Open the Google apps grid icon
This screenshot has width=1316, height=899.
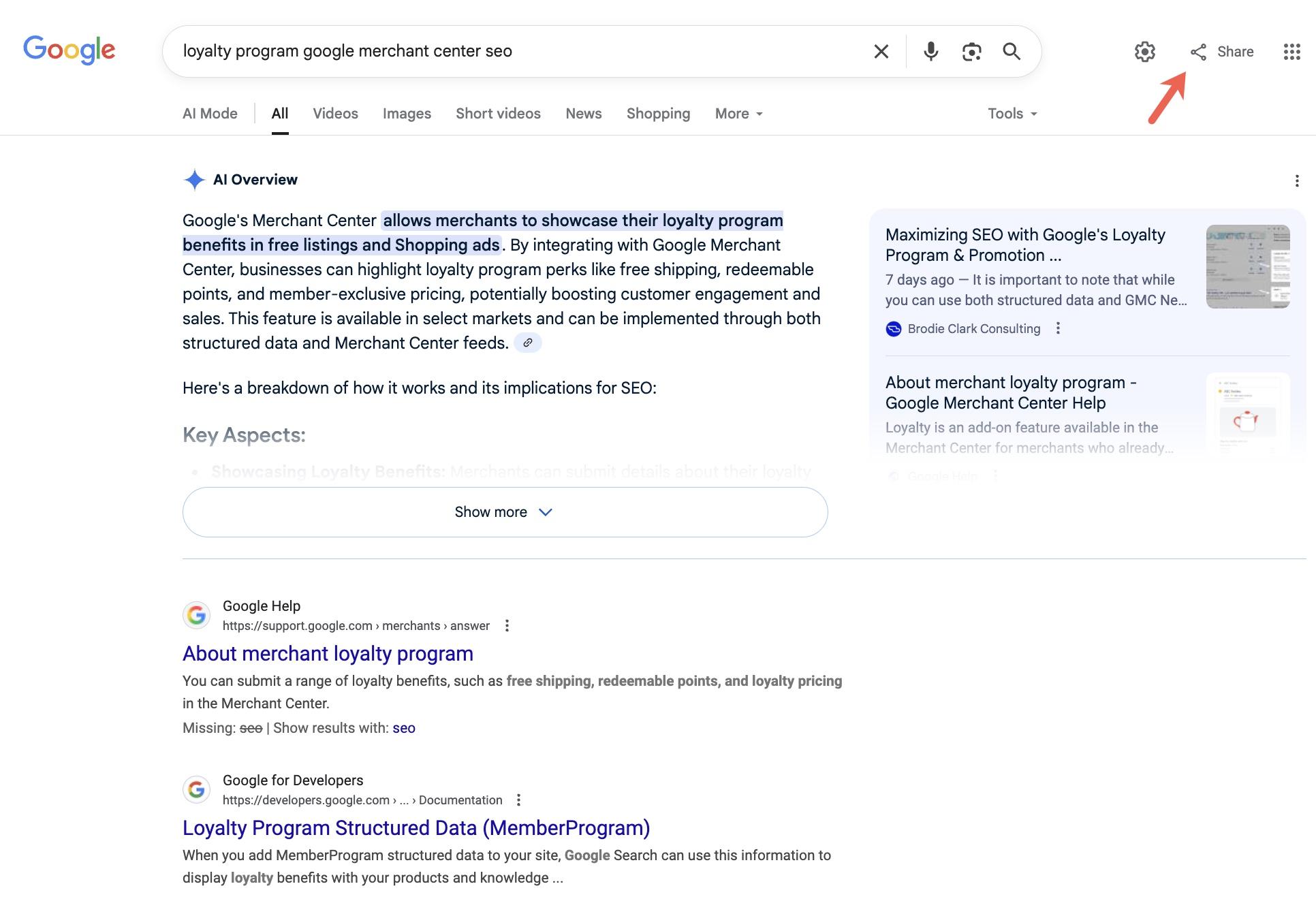click(1292, 52)
